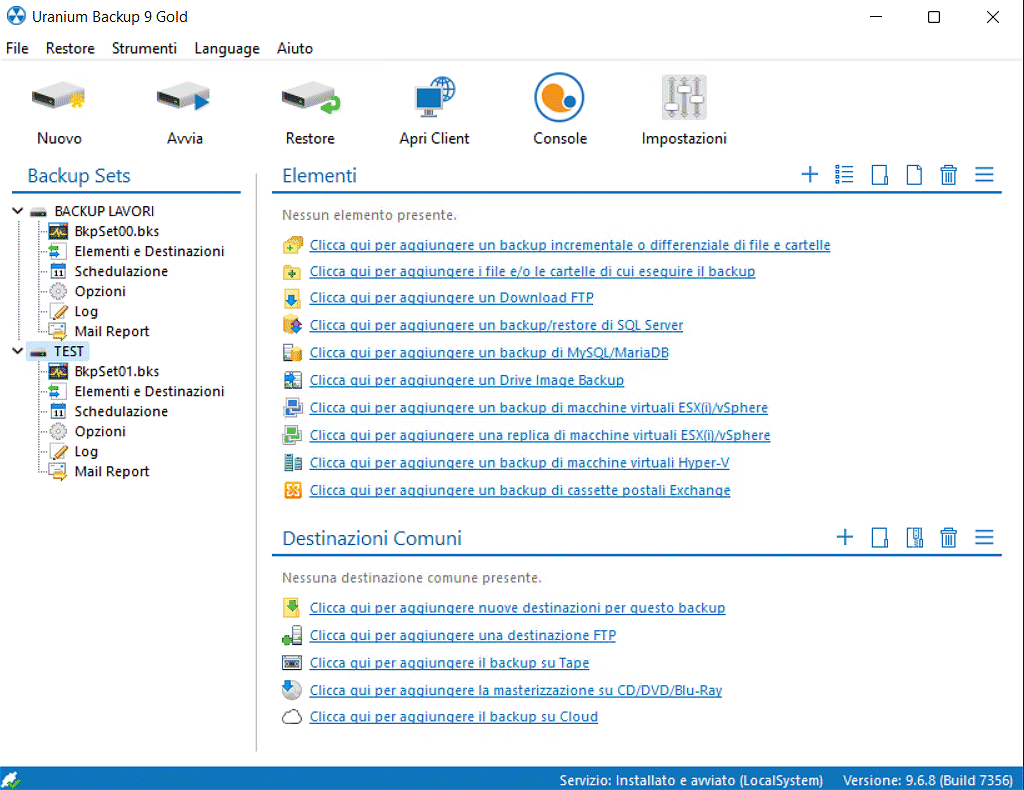This screenshot has width=1024, height=790.
Task: Collapse the TEST backup set node
Action: click(x=18, y=351)
